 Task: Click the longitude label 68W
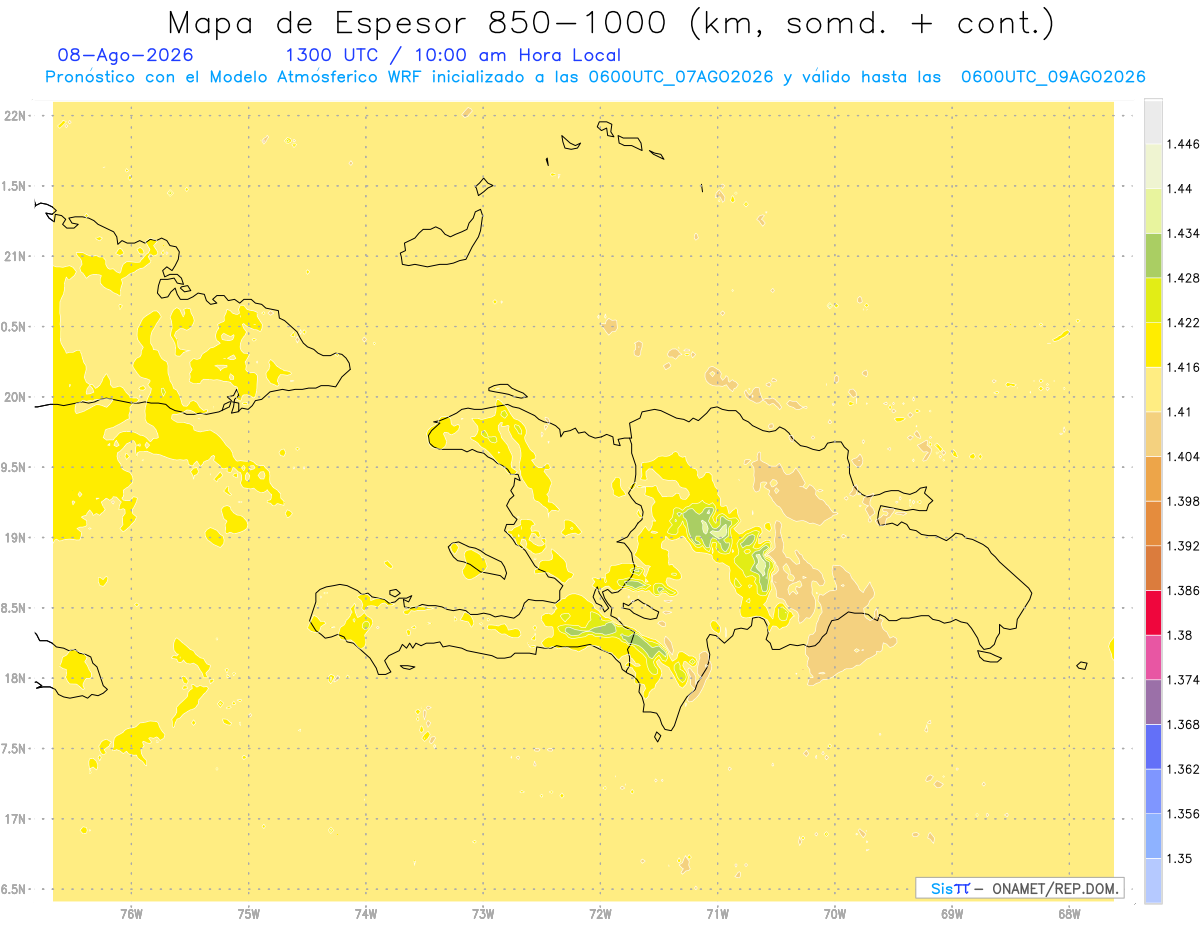tap(1069, 914)
